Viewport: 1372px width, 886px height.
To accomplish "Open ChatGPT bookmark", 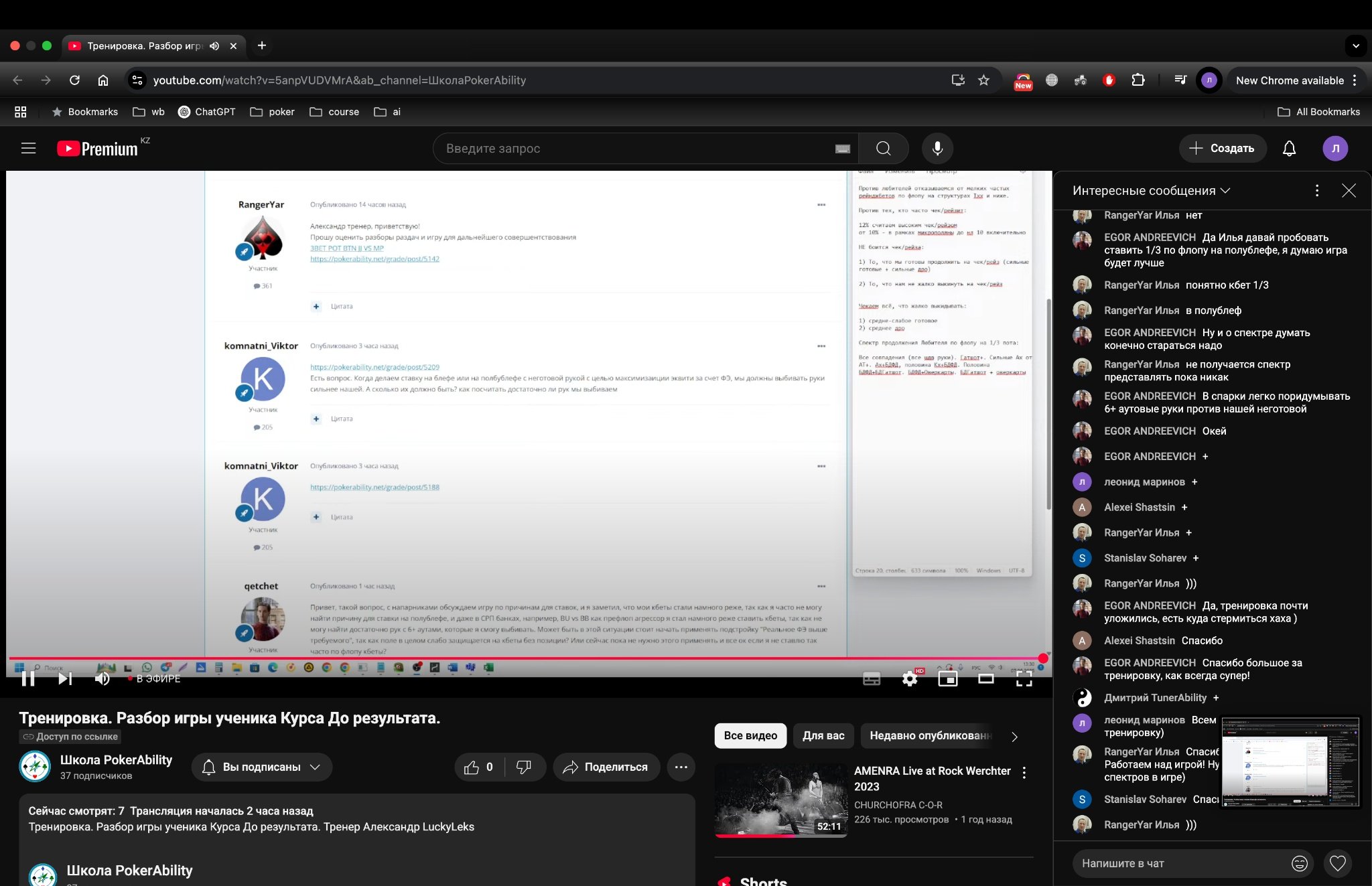I will tap(207, 112).
